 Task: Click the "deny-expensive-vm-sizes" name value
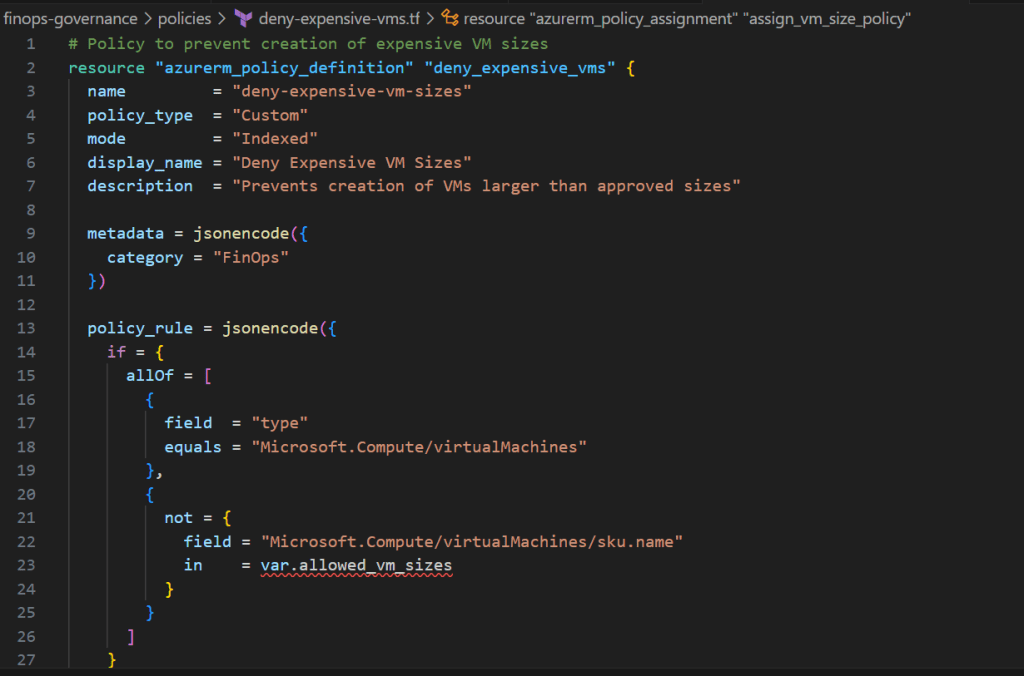point(351,91)
